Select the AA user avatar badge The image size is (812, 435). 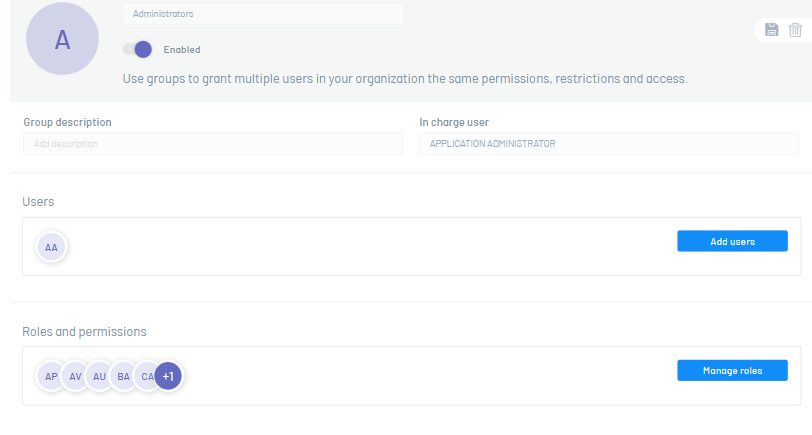51,246
